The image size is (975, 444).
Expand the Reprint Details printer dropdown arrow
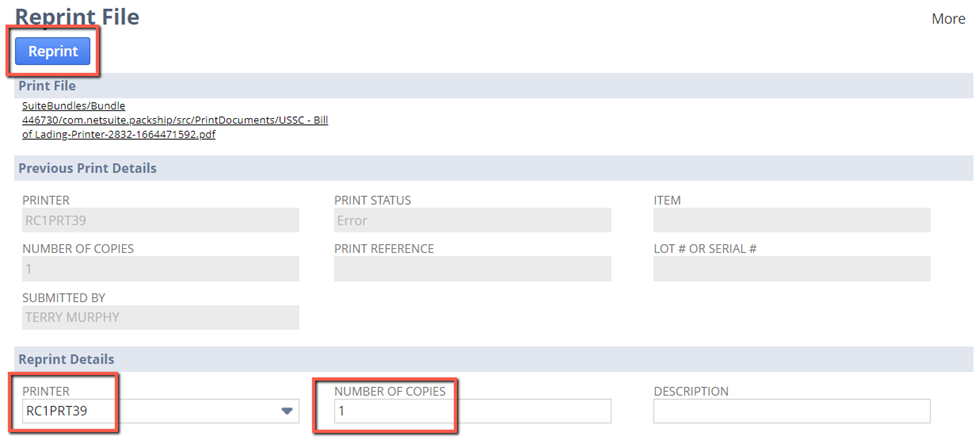(287, 411)
